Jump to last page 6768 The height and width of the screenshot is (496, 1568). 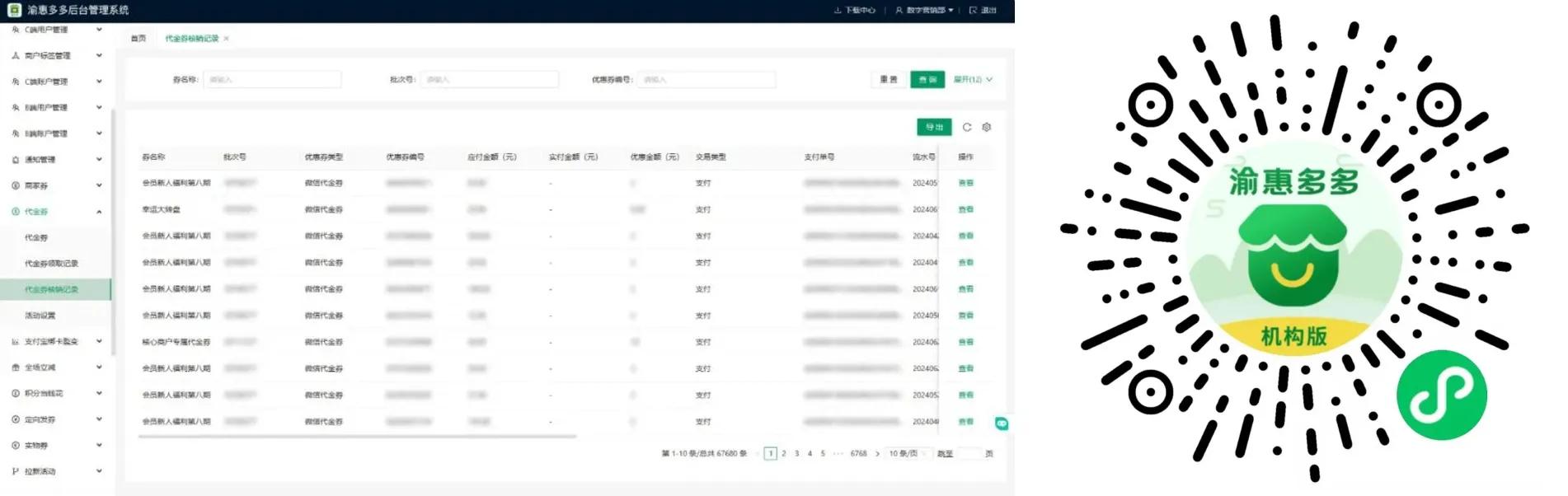click(859, 453)
